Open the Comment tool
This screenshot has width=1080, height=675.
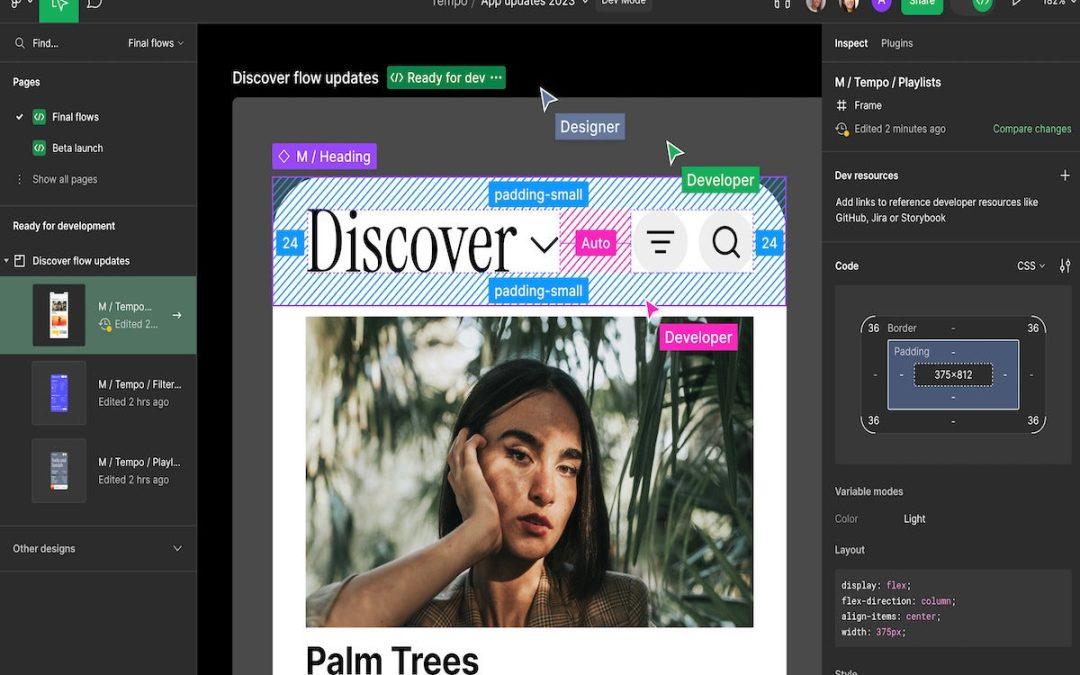point(94,4)
